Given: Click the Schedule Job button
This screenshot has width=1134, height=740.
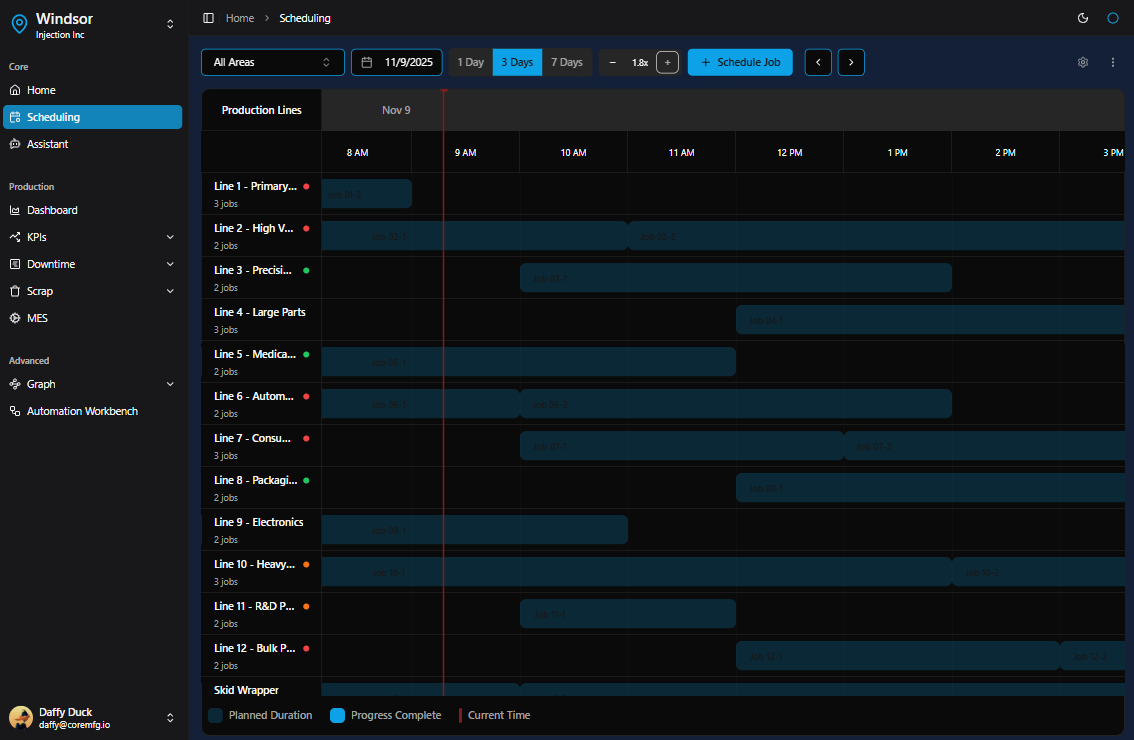Looking at the screenshot, I should pyautogui.click(x=740, y=62).
